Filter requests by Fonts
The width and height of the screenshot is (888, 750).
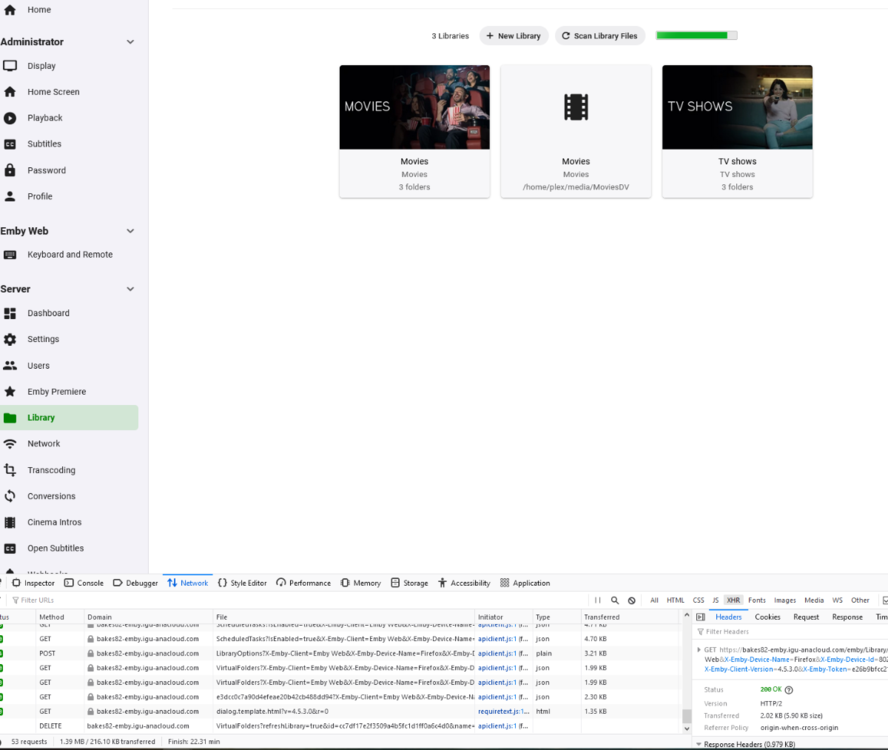tap(757, 600)
